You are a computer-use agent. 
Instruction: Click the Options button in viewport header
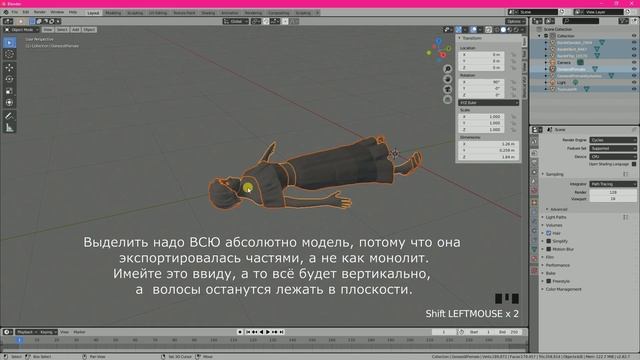tap(515, 21)
